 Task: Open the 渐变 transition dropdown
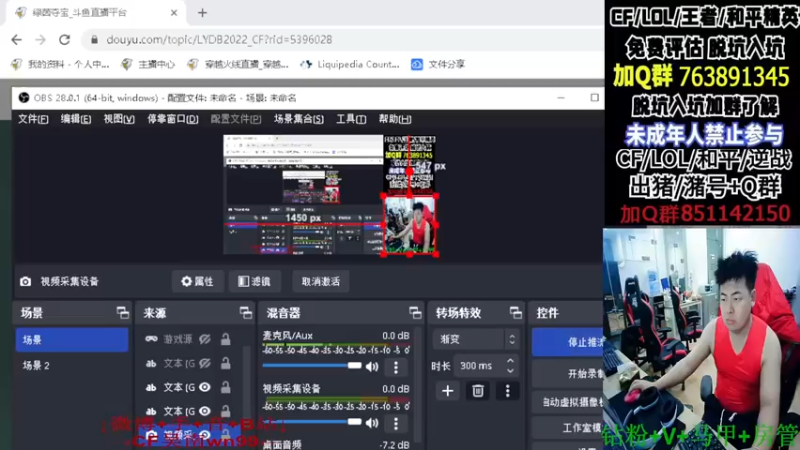tap(476, 339)
